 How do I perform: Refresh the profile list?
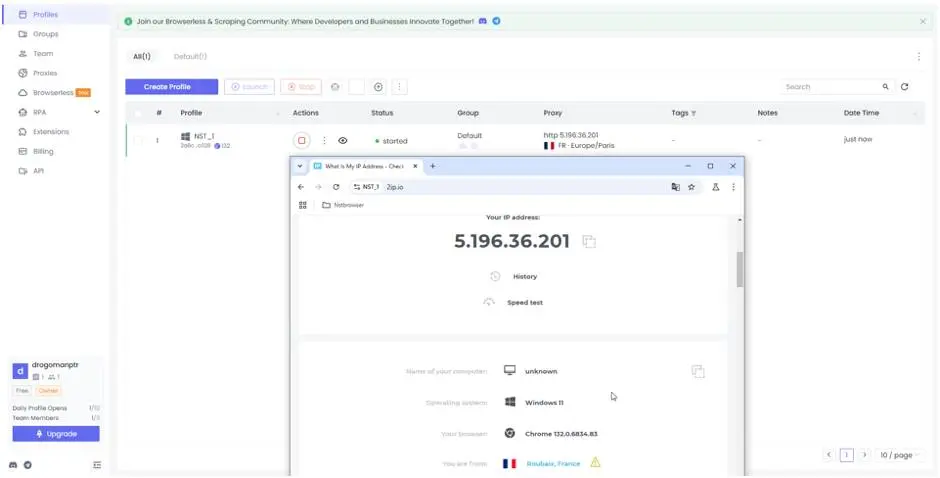[x=905, y=87]
